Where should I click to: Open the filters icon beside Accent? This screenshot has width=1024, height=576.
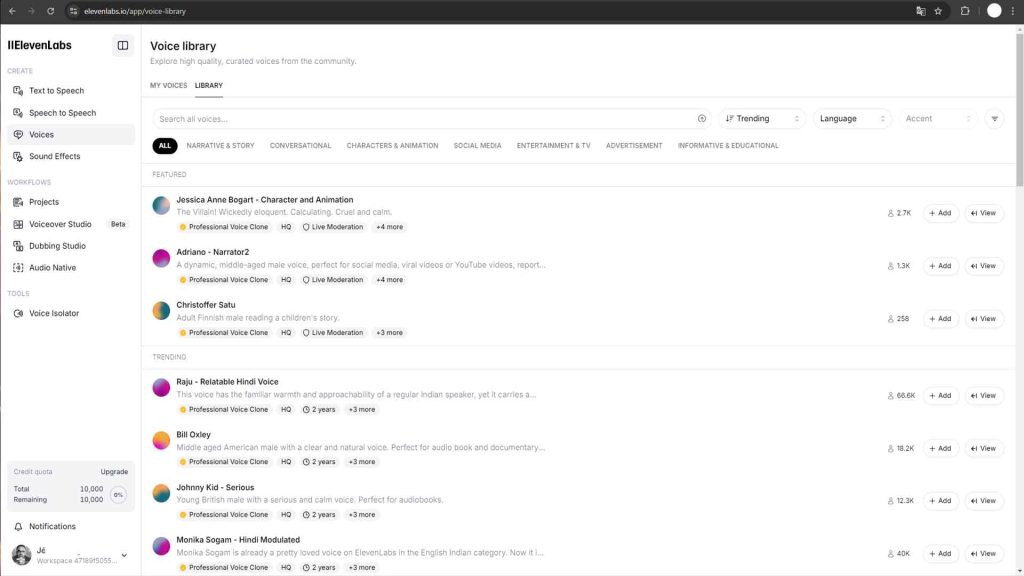(994, 119)
